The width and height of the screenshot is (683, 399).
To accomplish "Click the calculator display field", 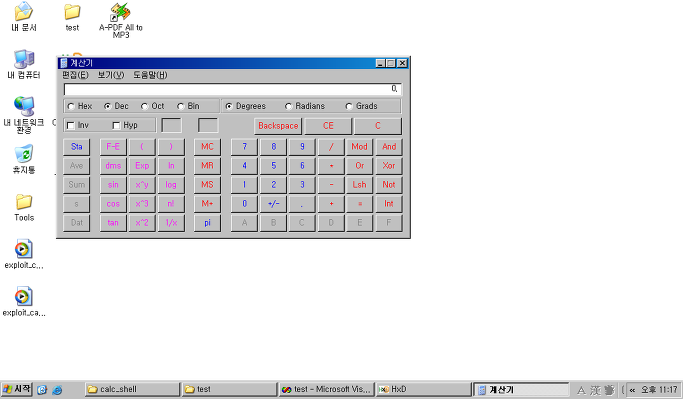I will (233, 89).
